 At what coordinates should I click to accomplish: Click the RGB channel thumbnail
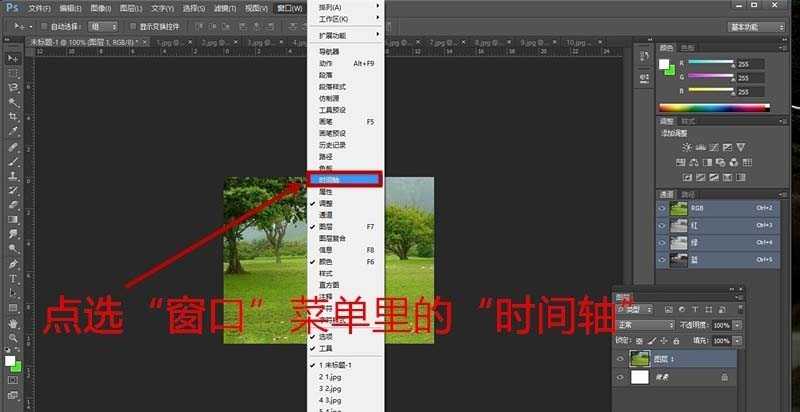679,208
